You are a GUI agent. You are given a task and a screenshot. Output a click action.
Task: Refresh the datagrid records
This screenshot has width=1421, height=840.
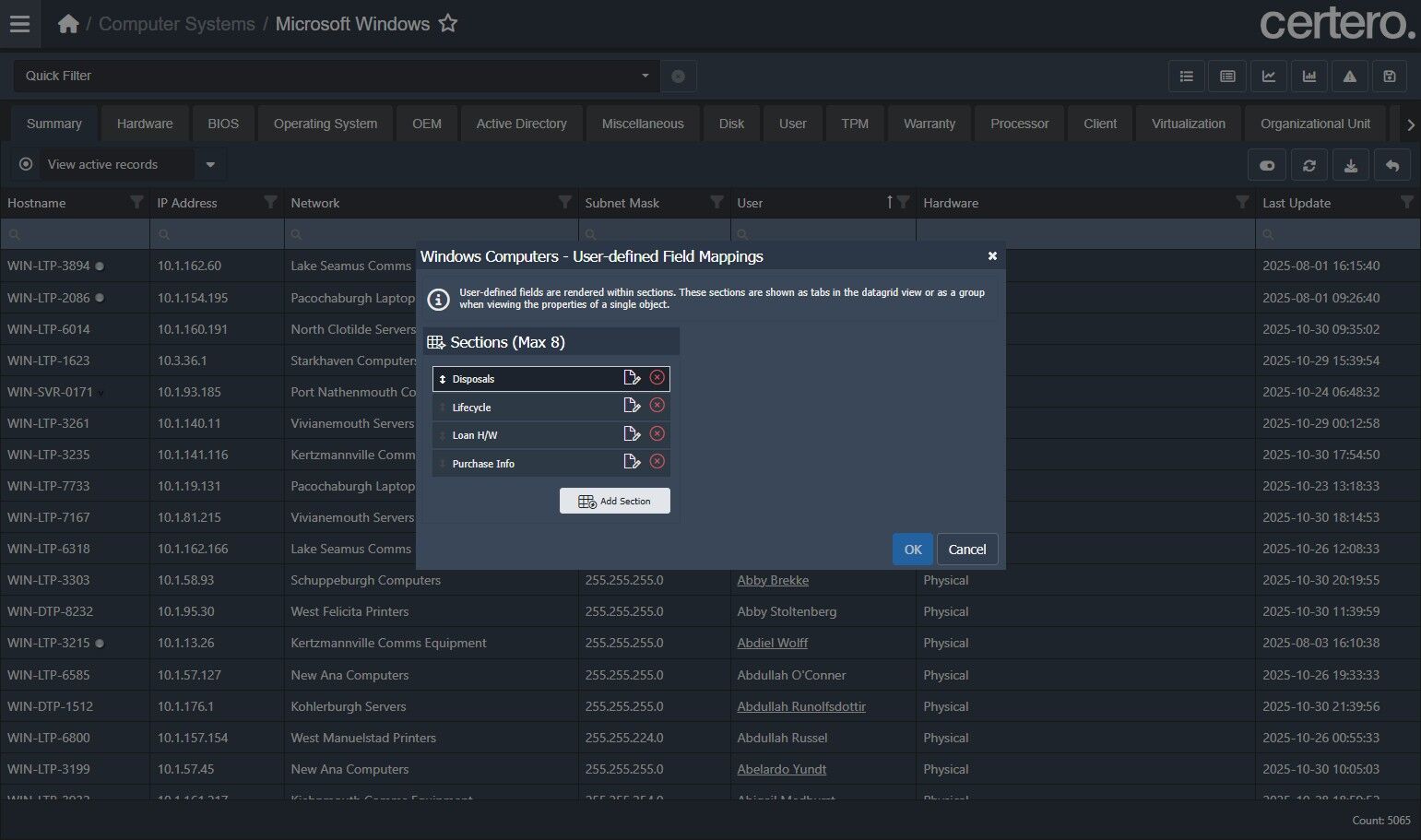[x=1309, y=165]
